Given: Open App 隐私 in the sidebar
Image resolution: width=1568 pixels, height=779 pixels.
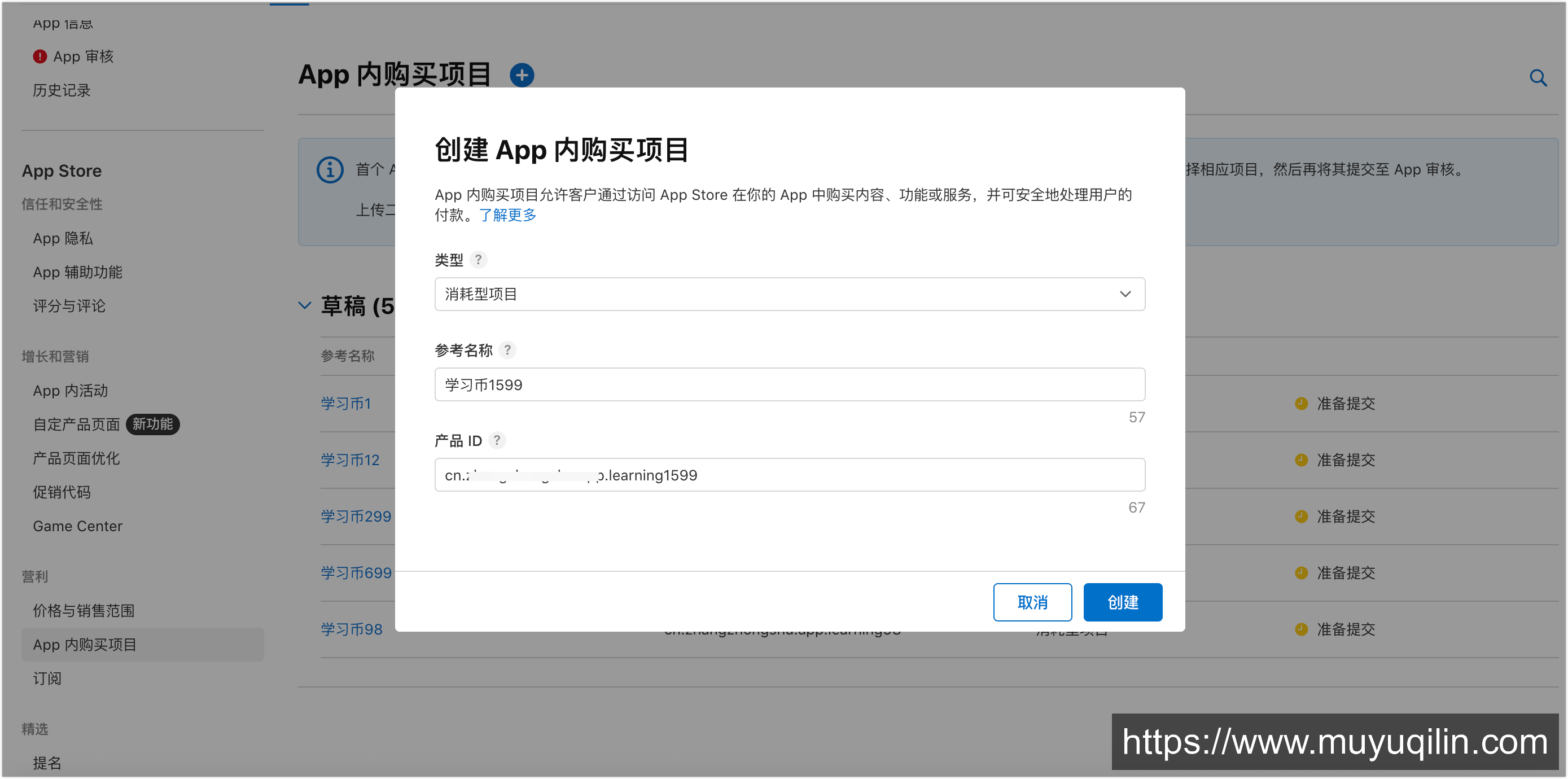Looking at the screenshot, I should coord(63,239).
